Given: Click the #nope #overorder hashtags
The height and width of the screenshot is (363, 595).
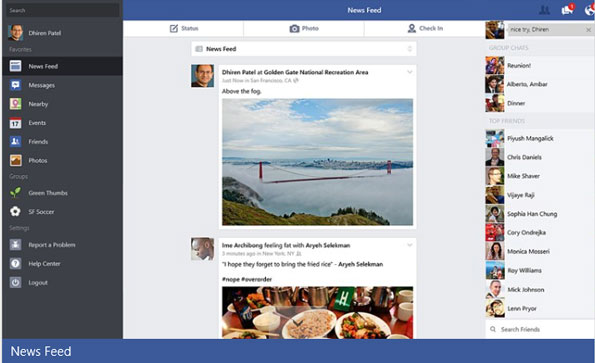Looking at the screenshot, I should (x=247, y=279).
